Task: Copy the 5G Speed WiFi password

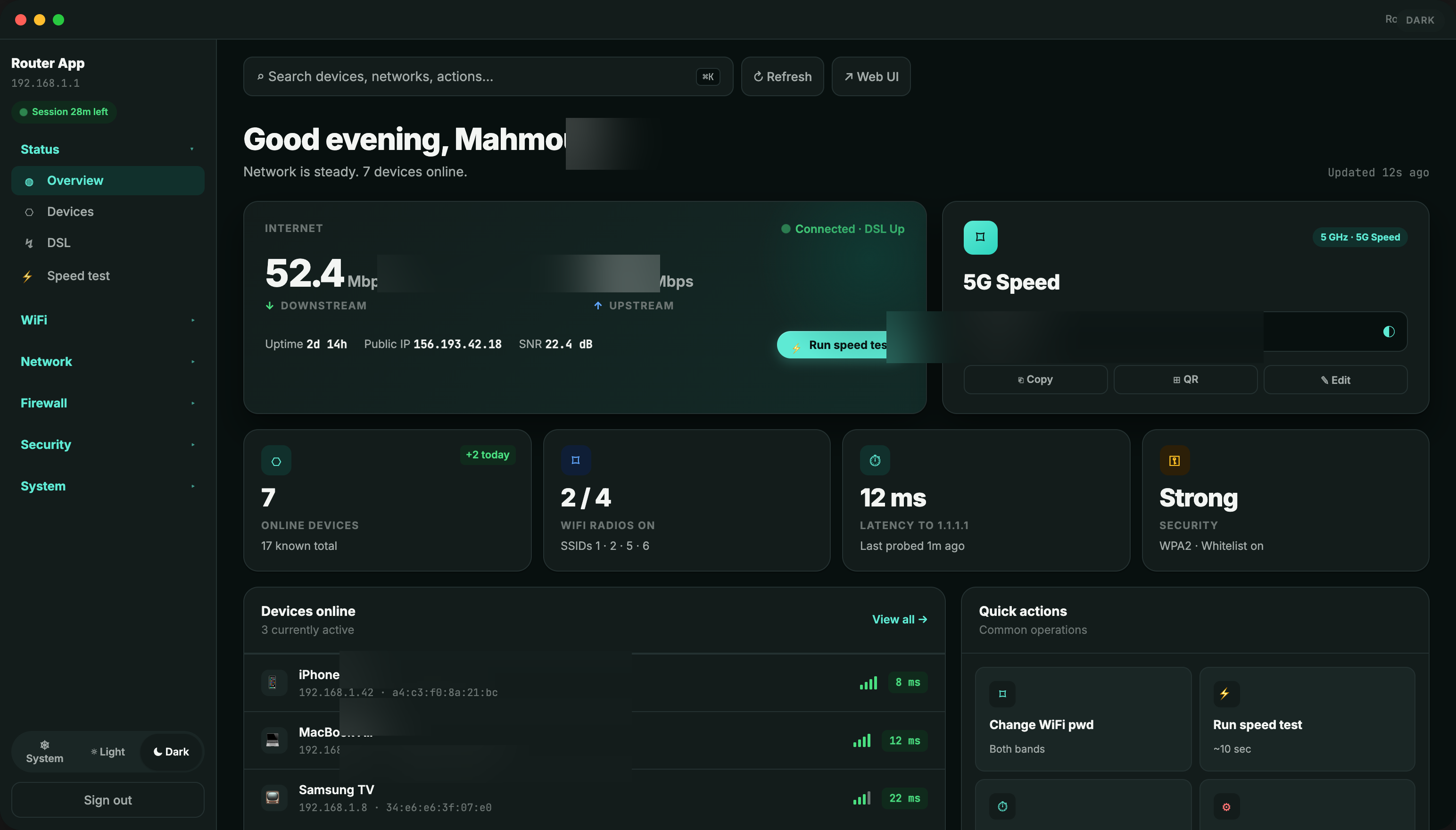Action: click(x=1035, y=380)
